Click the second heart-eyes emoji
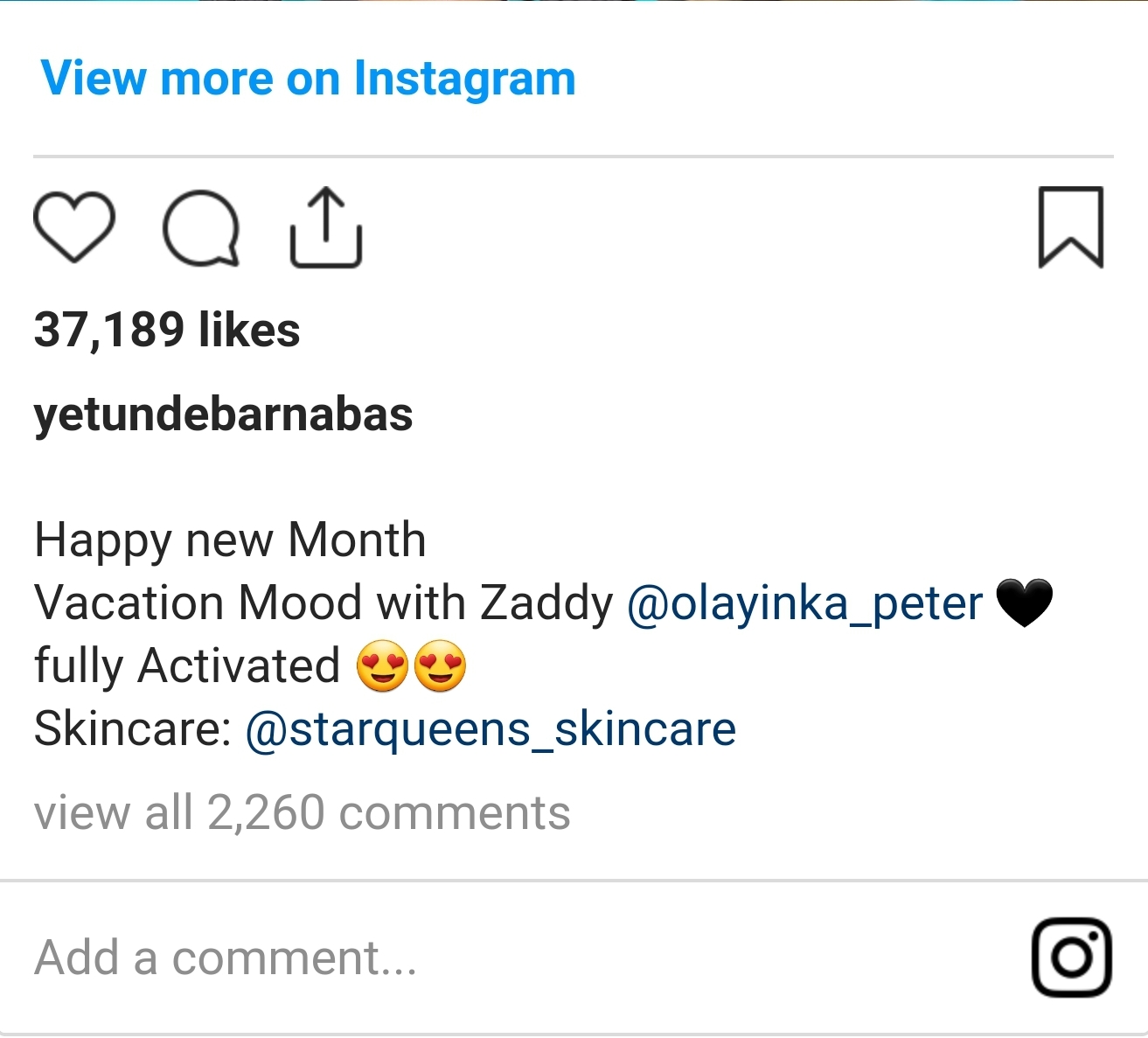The height and width of the screenshot is (1038, 1148). 440,666
